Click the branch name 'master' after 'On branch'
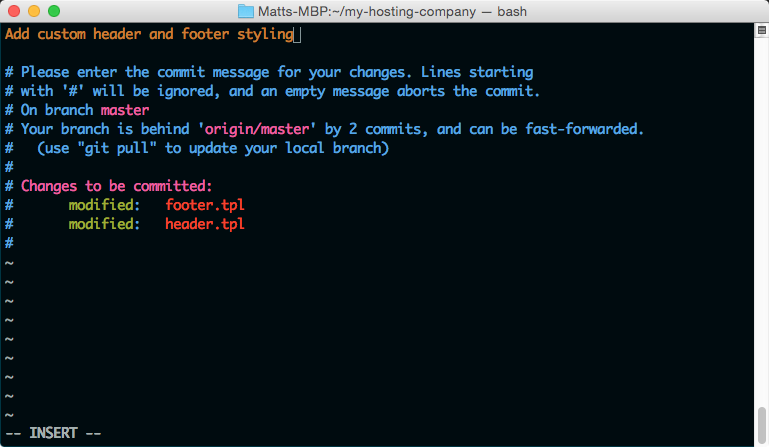The height and width of the screenshot is (447, 769). (125, 110)
